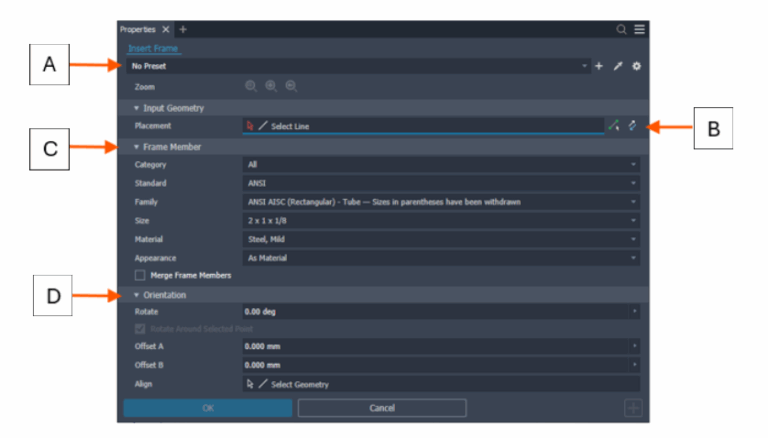Open the Offset A field arrow flyout
Screen dimensions: 768x438
tap(634, 346)
